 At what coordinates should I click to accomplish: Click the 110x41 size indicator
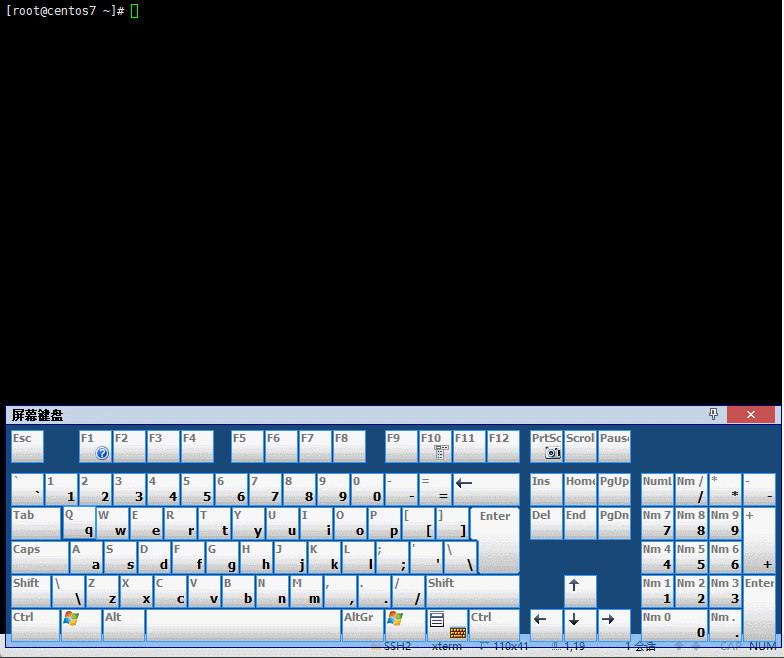coord(510,646)
